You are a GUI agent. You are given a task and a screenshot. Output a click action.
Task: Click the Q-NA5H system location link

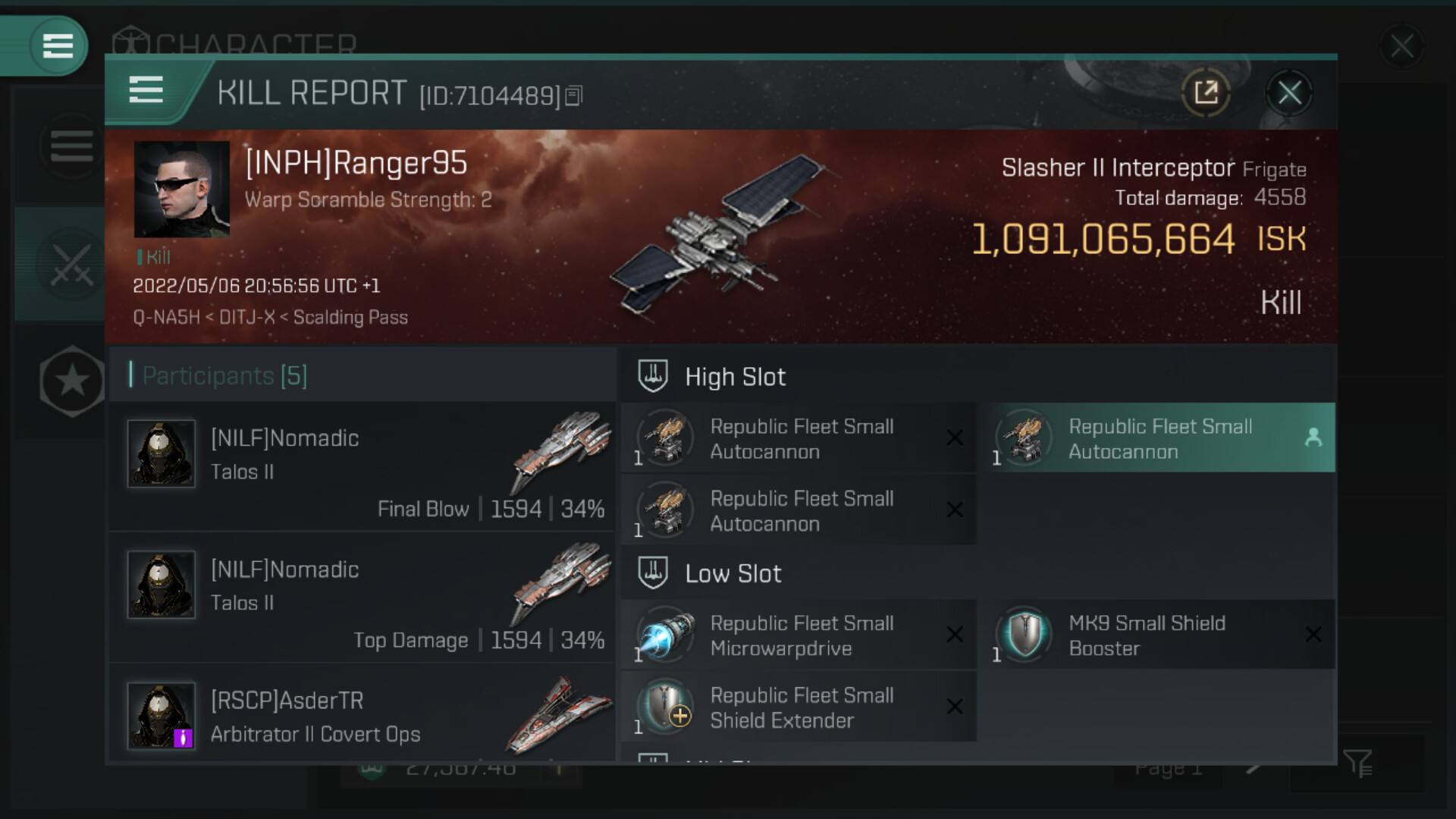tap(166, 317)
